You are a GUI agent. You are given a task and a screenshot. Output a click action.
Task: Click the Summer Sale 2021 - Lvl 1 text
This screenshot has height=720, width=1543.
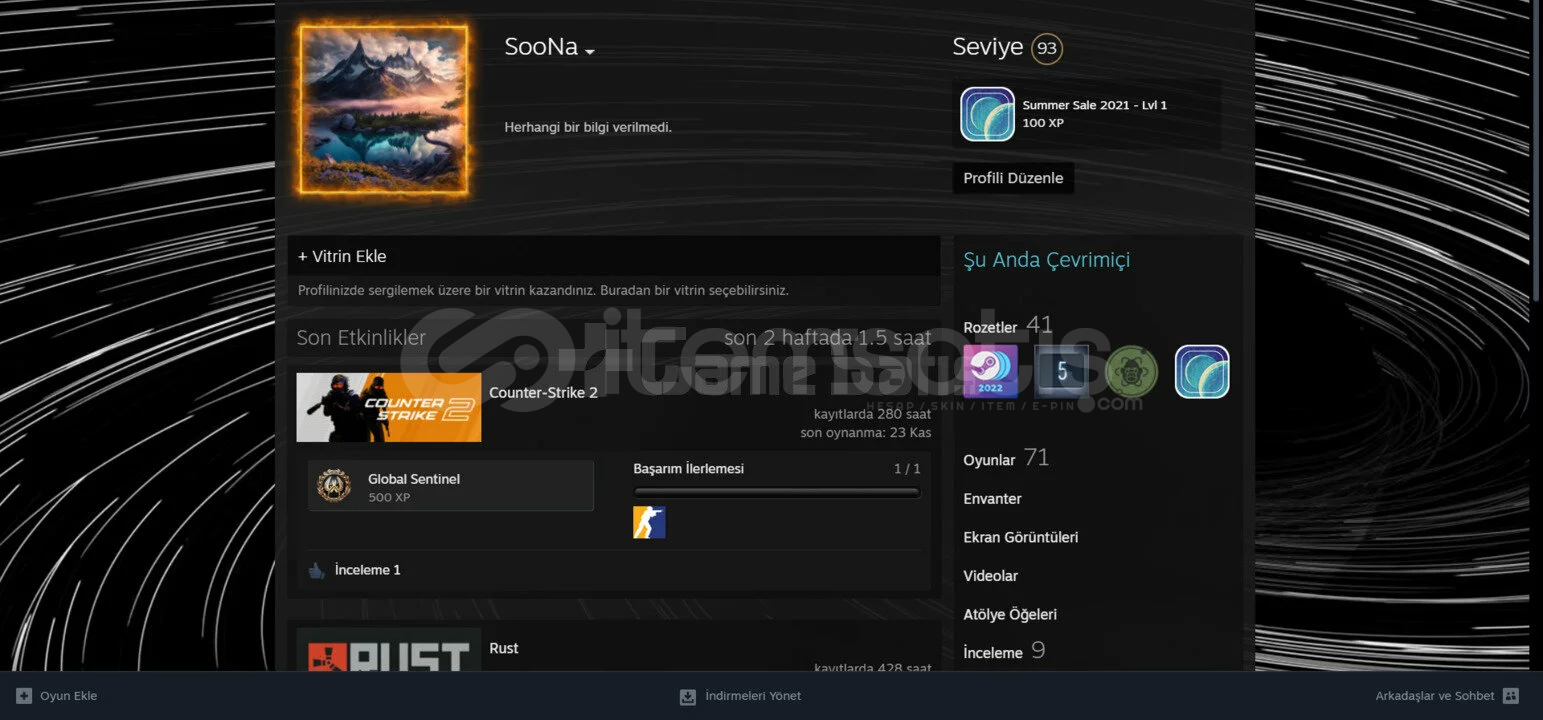point(1094,105)
